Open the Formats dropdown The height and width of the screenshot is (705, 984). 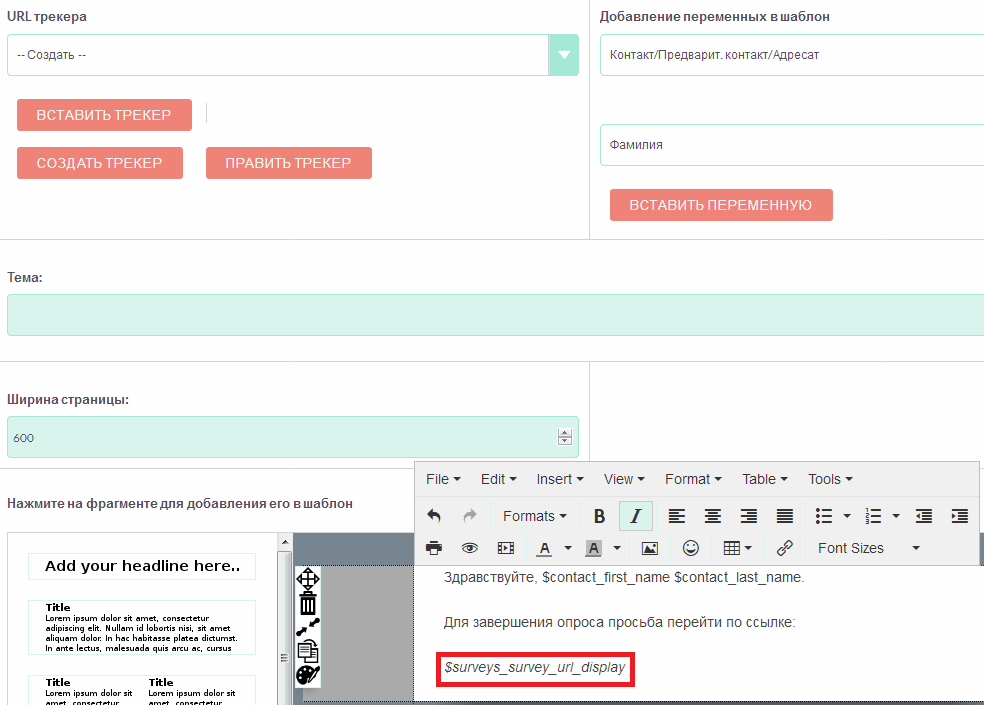[x=535, y=516]
